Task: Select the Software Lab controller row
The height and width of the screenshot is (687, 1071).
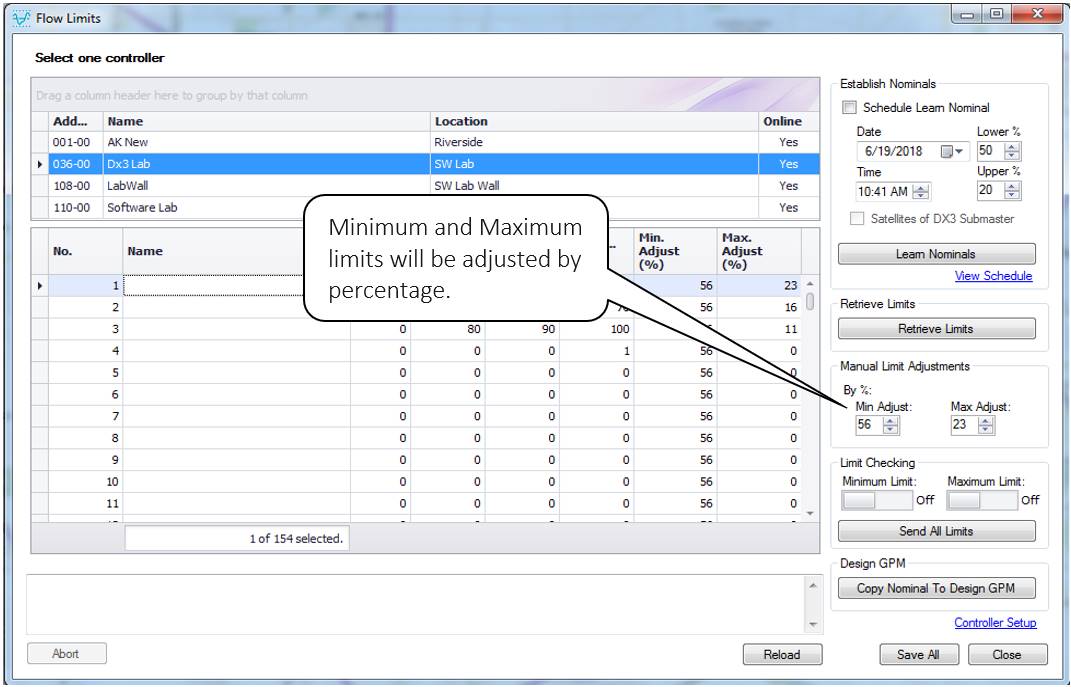Action: [426, 208]
